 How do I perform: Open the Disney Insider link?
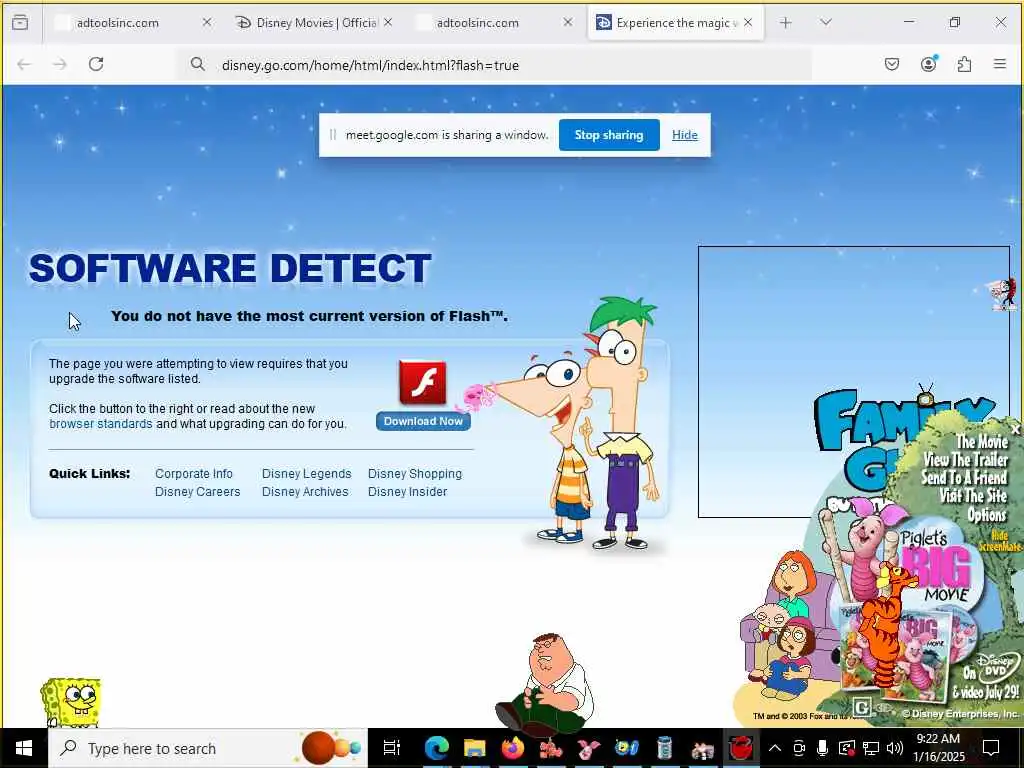tap(408, 492)
